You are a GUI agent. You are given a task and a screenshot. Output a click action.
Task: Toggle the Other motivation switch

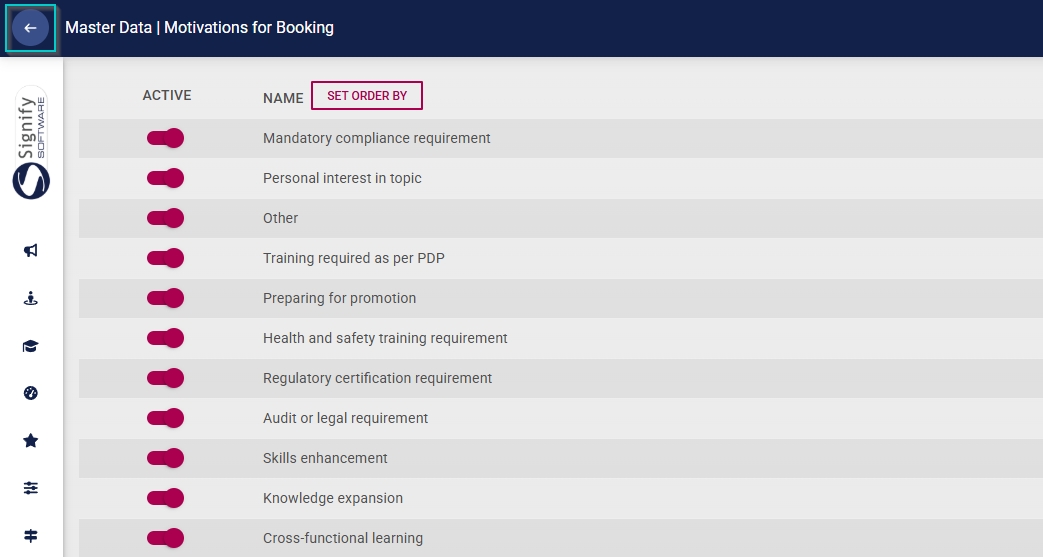166,218
